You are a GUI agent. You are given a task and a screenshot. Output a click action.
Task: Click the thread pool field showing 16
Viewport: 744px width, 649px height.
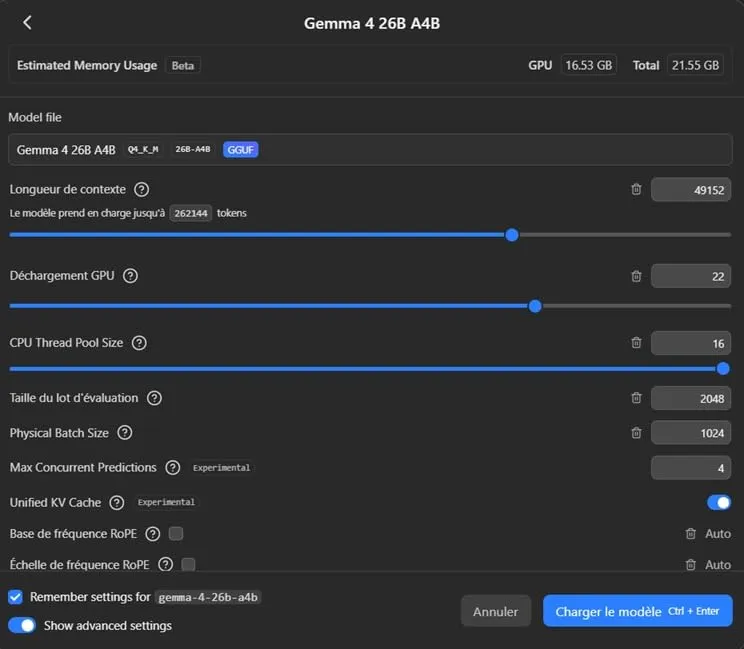point(691,343)
